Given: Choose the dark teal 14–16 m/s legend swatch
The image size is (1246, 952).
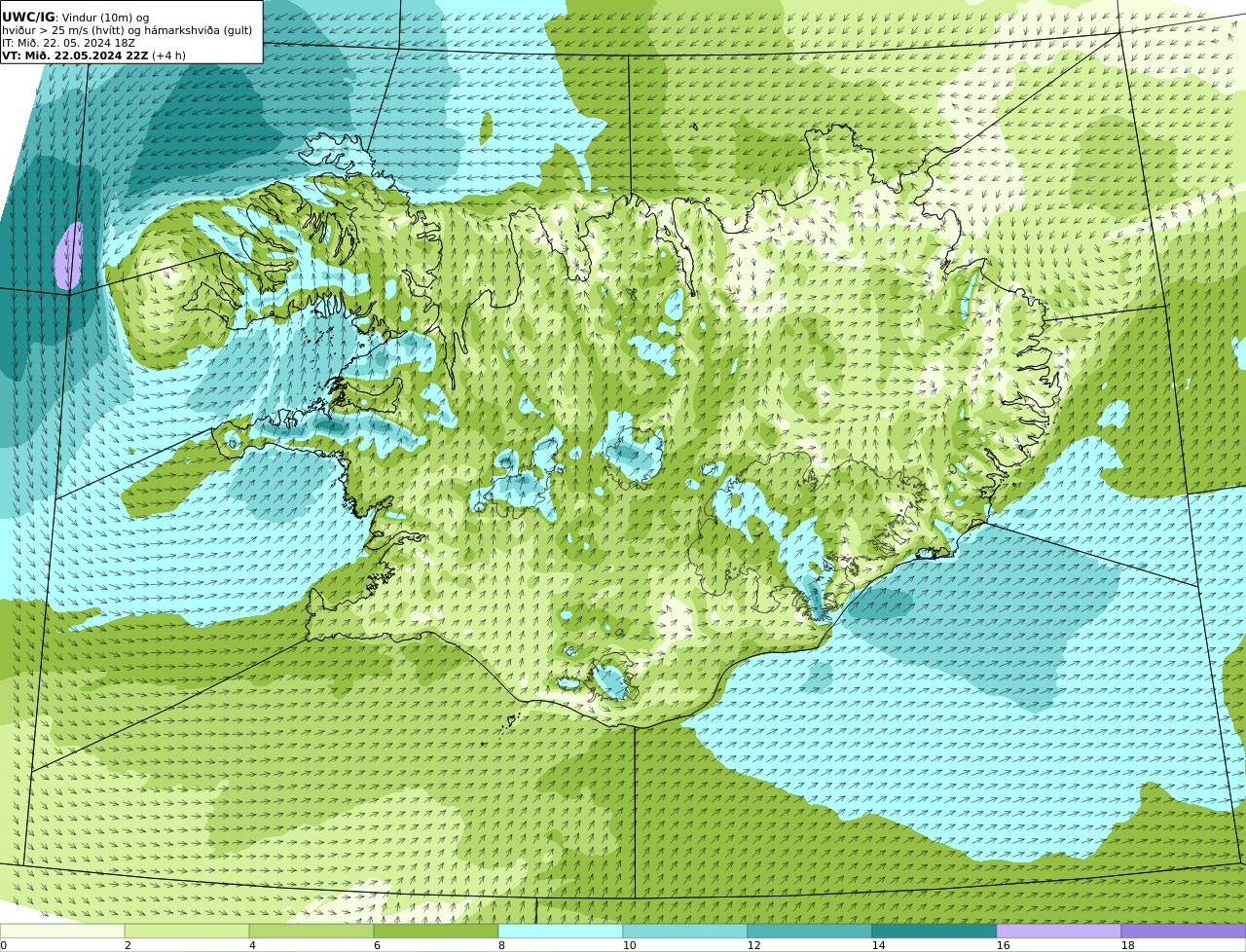Looking at the screenshot, I should point(934,931).
